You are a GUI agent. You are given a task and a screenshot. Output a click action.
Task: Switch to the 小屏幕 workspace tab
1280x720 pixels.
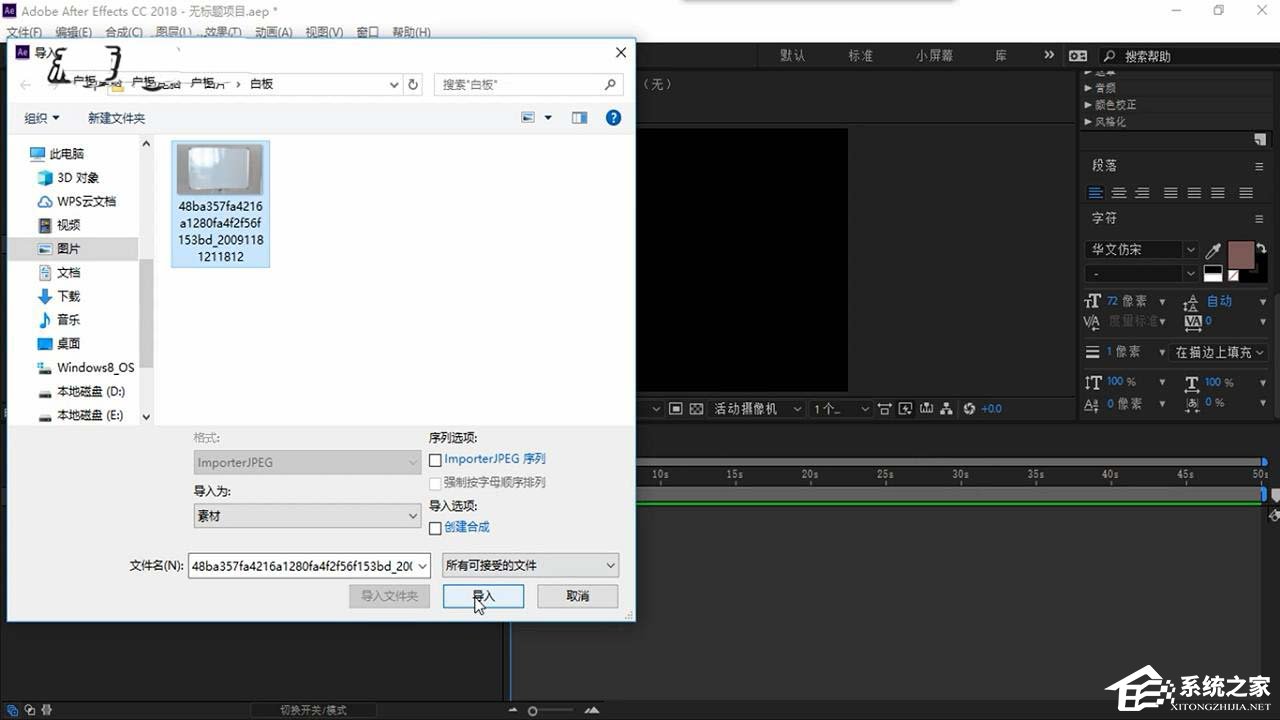point(933,56)
